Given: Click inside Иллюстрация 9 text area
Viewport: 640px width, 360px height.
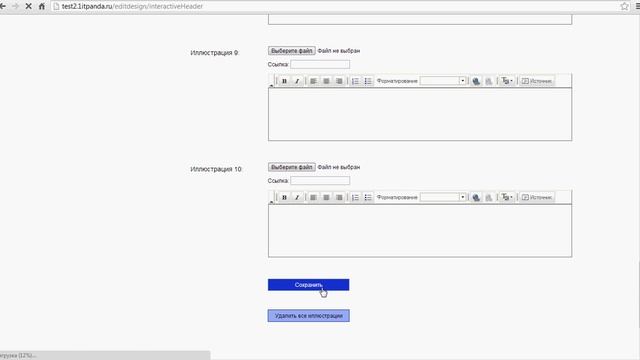Looking at the screenshot, I should coord(420,114).
